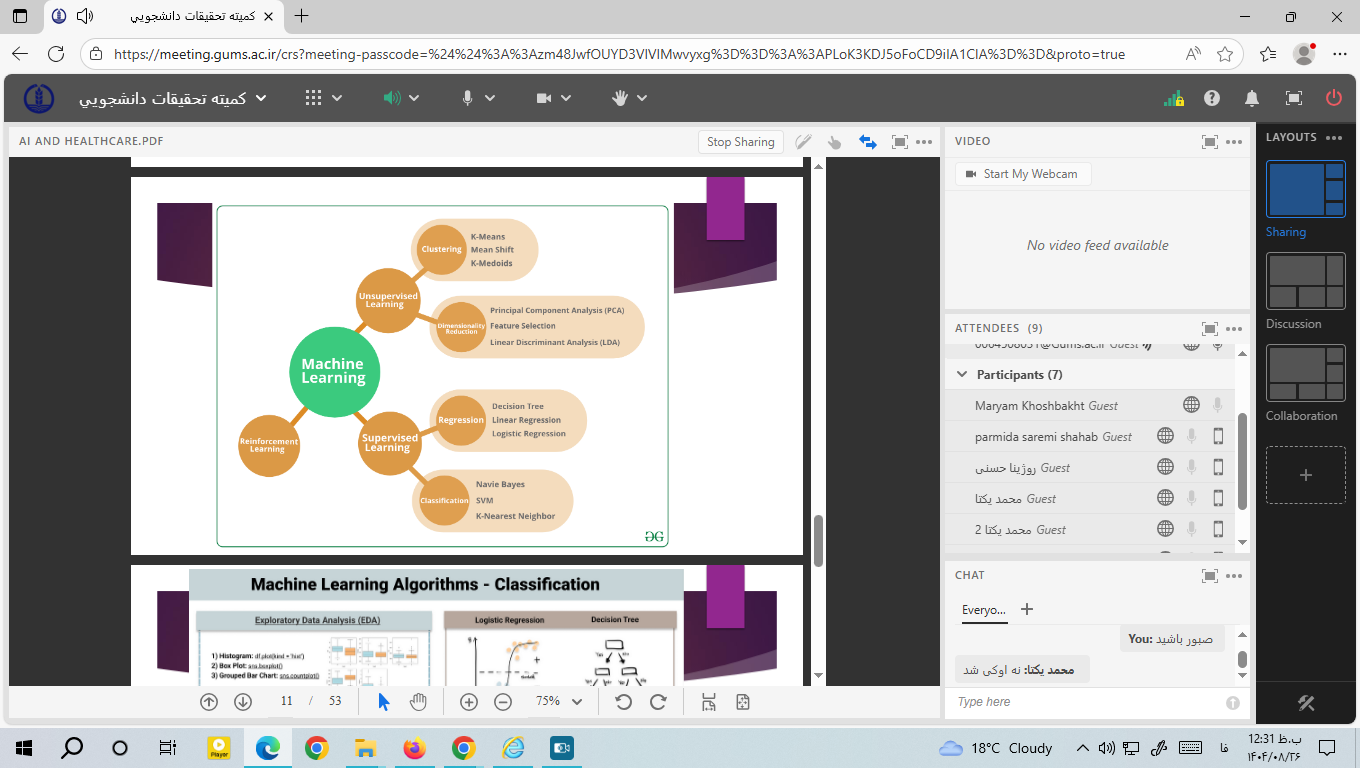Click the red end meeting power icon

[1333, 98]
